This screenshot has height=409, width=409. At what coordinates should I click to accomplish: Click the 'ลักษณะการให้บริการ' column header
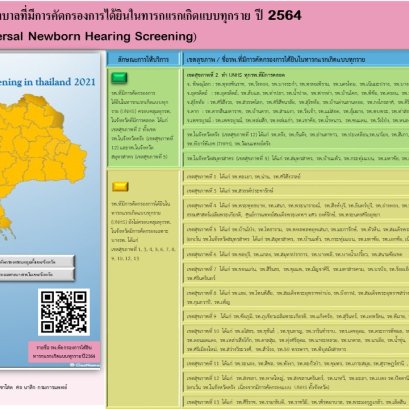(143, 59)
